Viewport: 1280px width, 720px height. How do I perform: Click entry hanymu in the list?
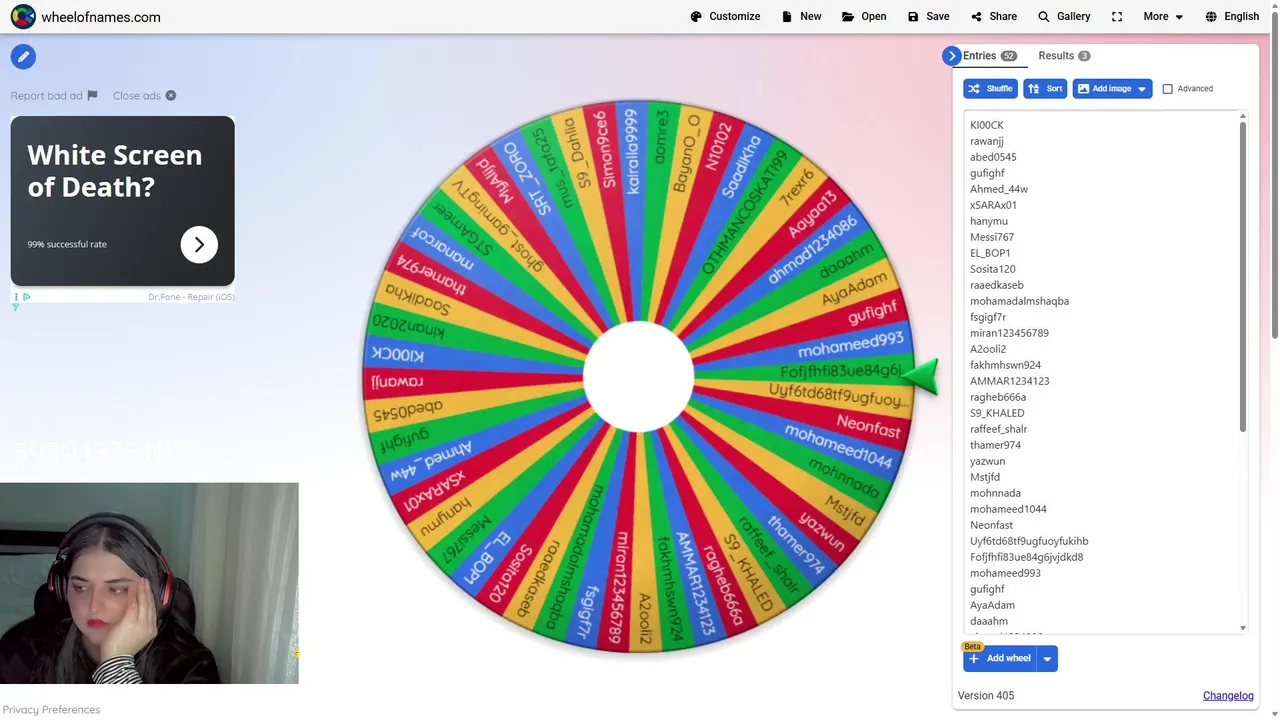coord(989,221)
